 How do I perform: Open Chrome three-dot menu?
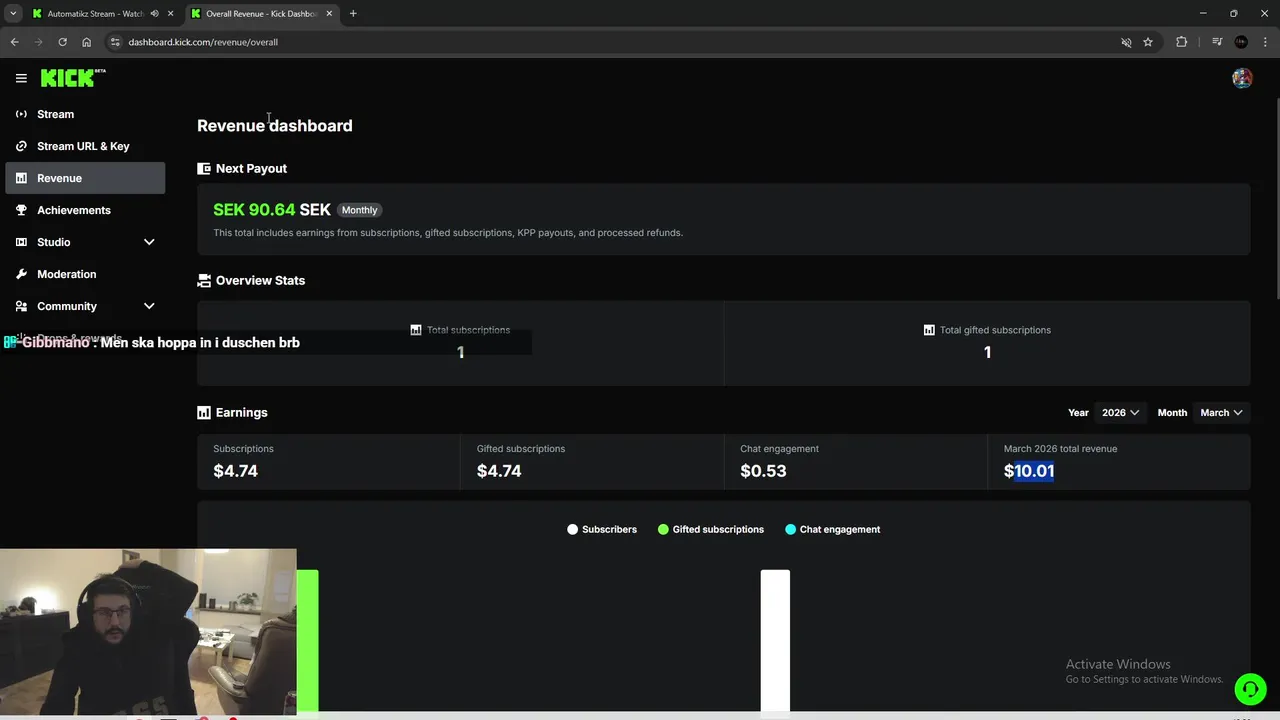(1266, 42)
